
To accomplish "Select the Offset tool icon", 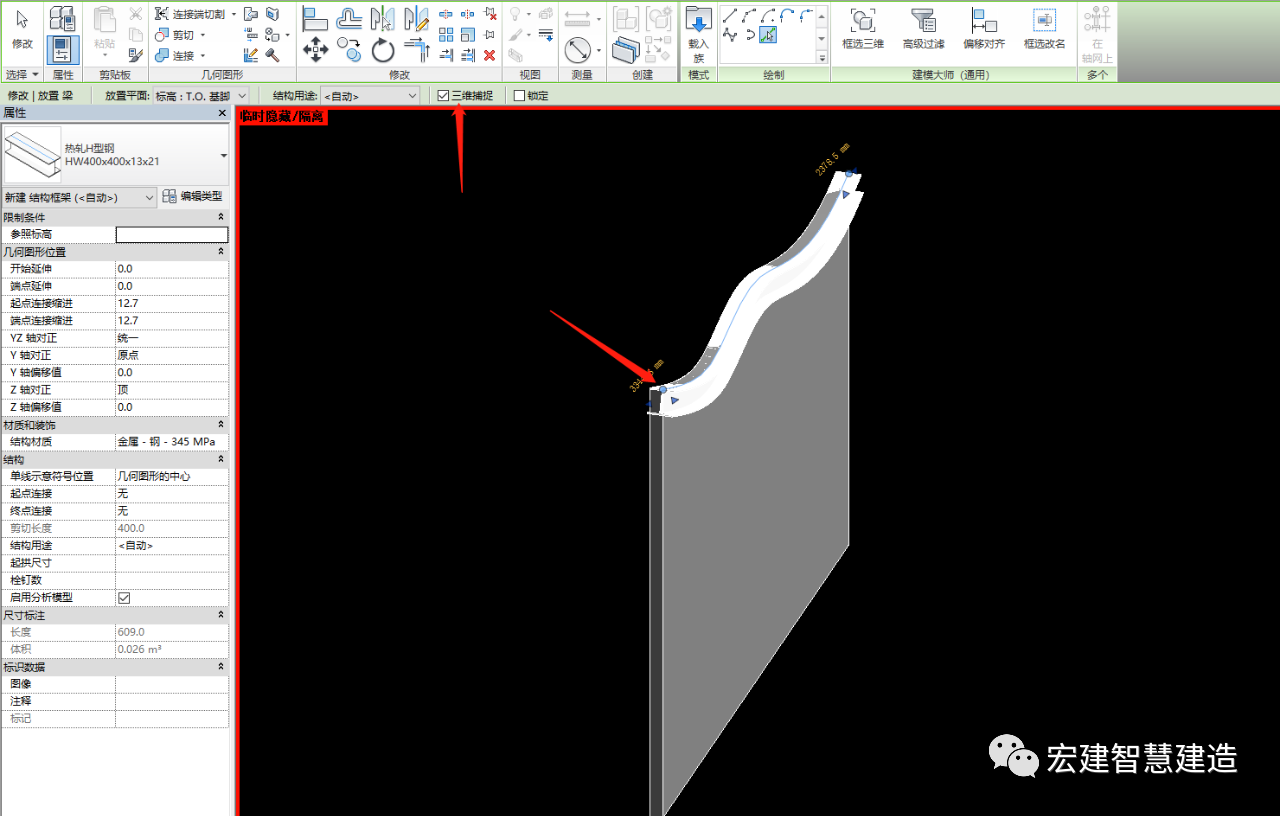I will pos(349,18).
